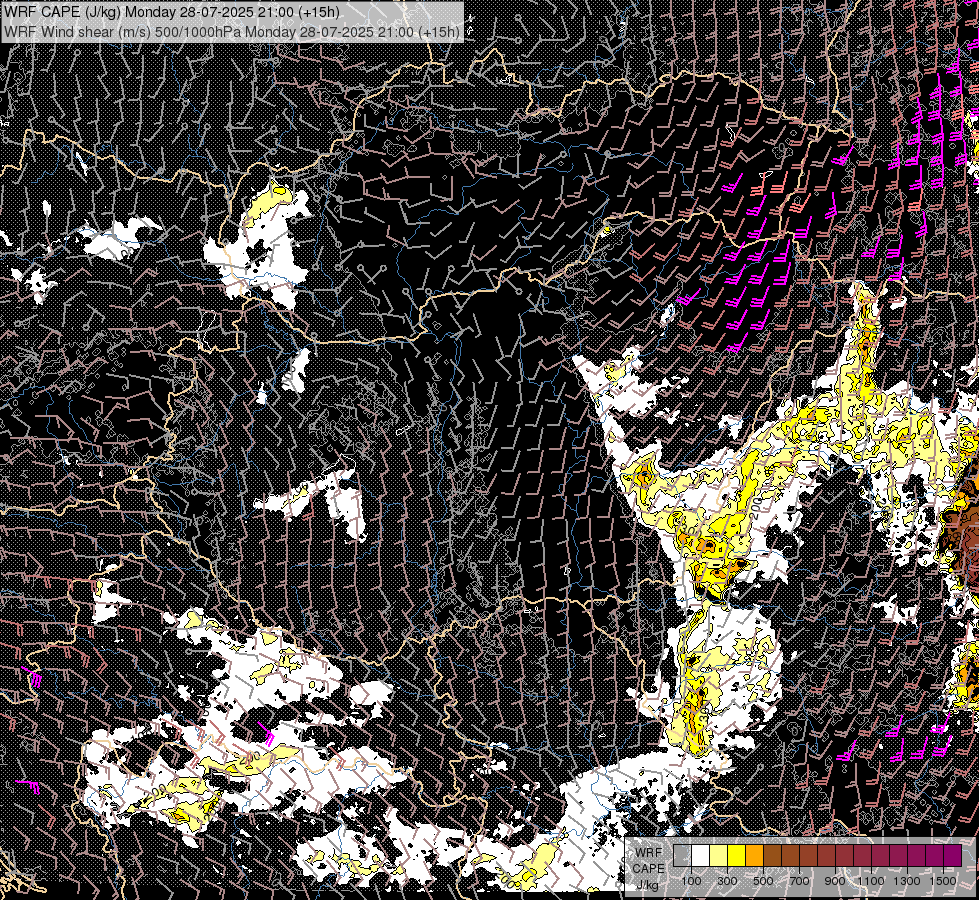Click the bright yellow 300 J/kg legend swatch
The height and width of the screenshot is (900, 979).
pyautogui.click(x=737, y=856)
